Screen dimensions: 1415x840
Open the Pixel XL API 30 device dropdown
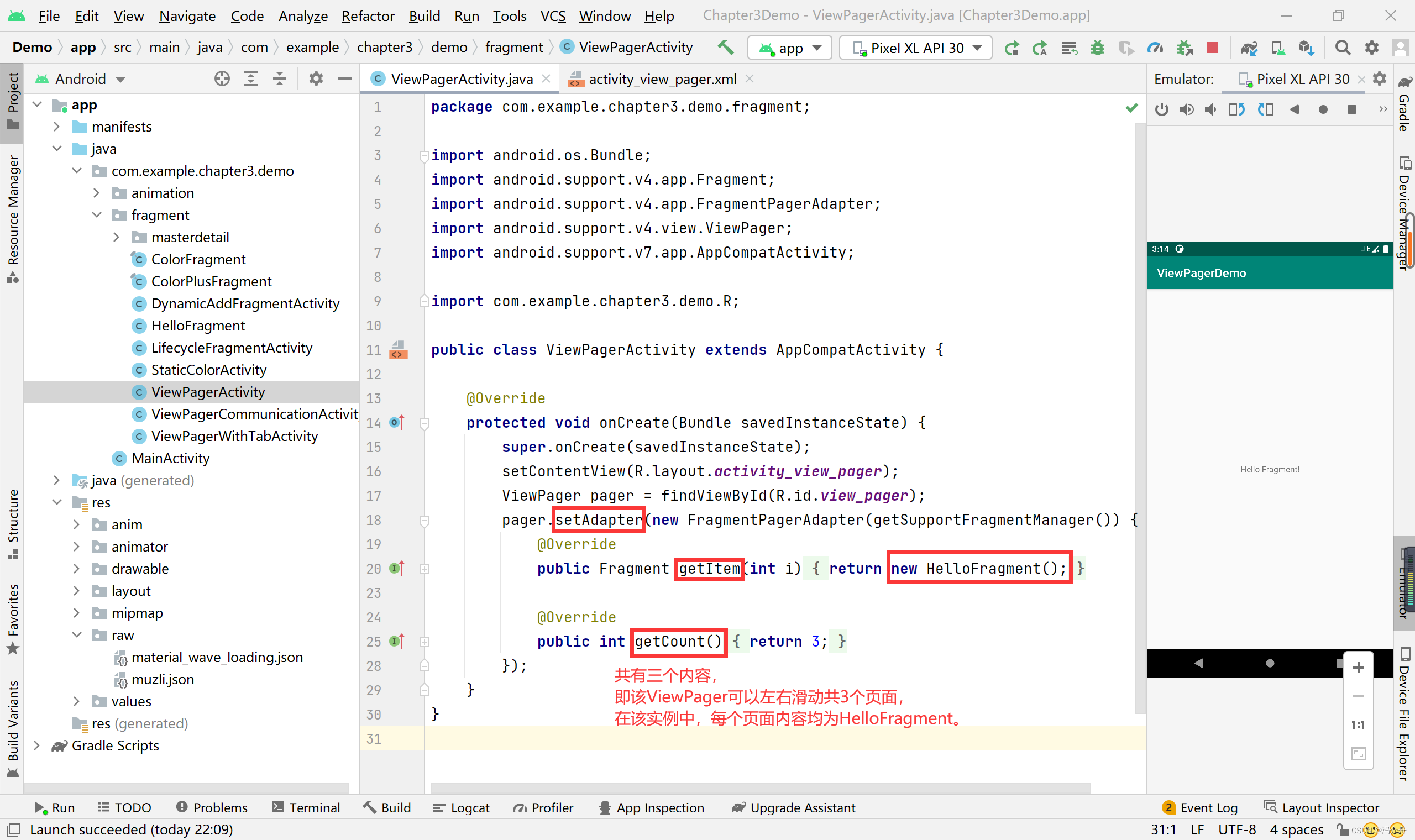click(x=915, y=48)
